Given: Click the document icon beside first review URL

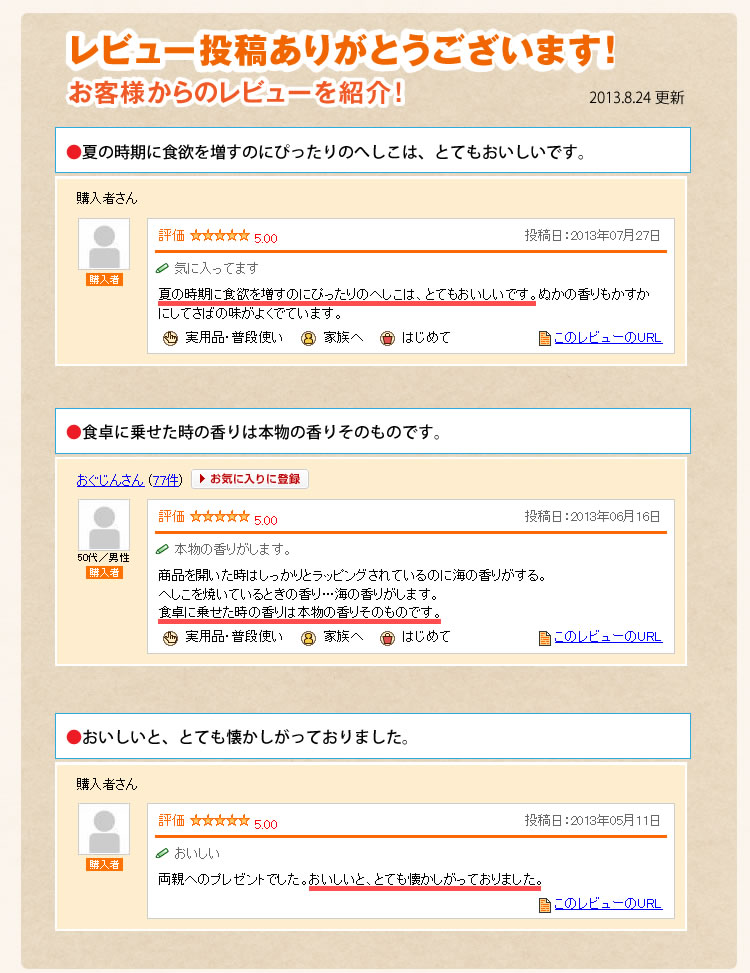Looking at the screenshot, I should pos(545,338).
